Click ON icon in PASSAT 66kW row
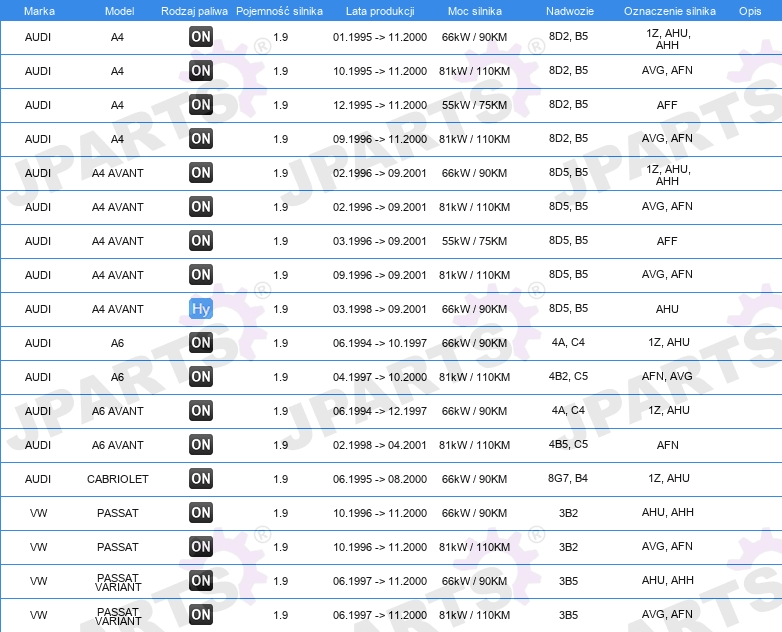 click(x=201, y=512)
